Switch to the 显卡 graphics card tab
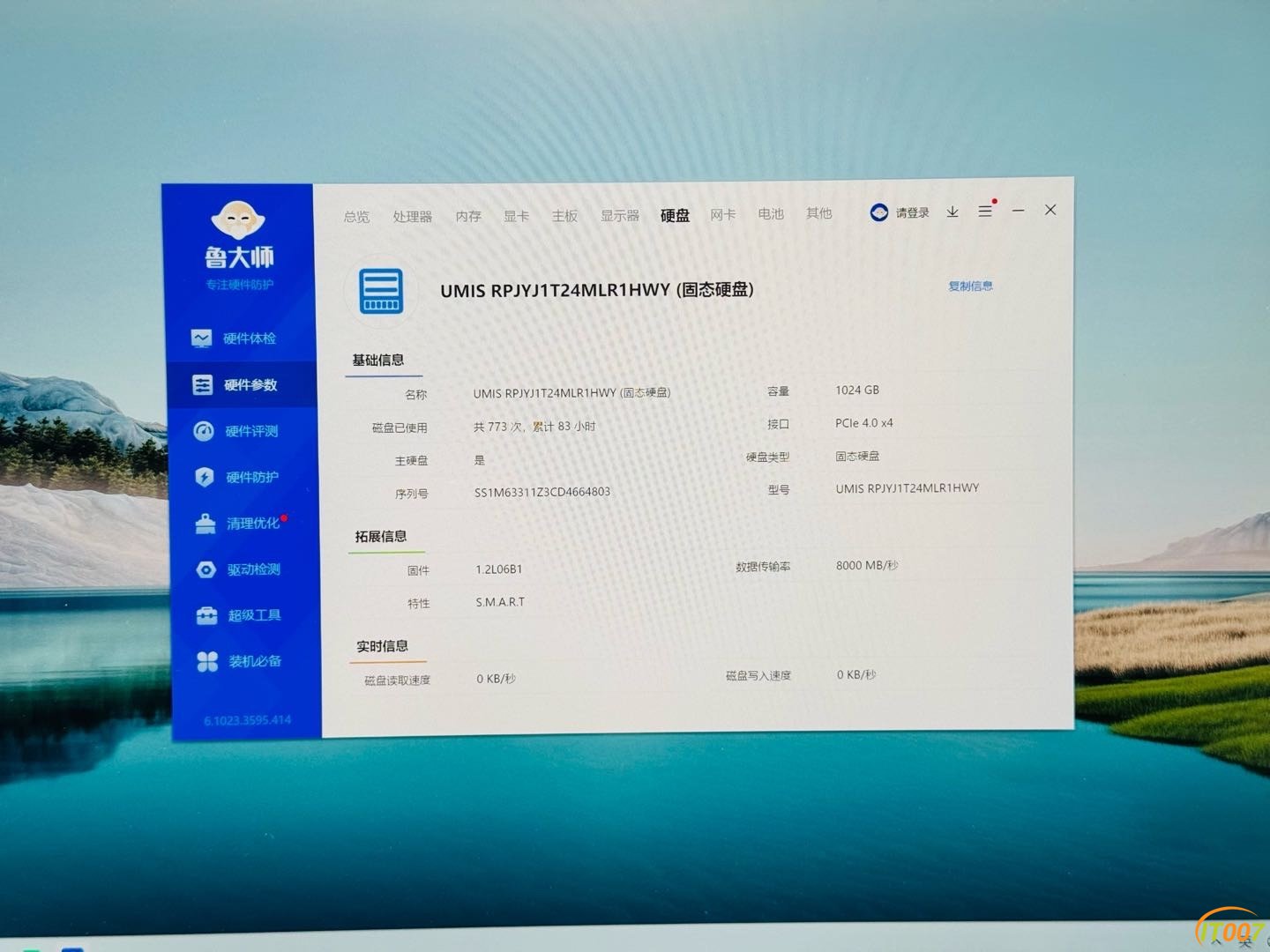 pyautogui.click(x=516, y=216)
